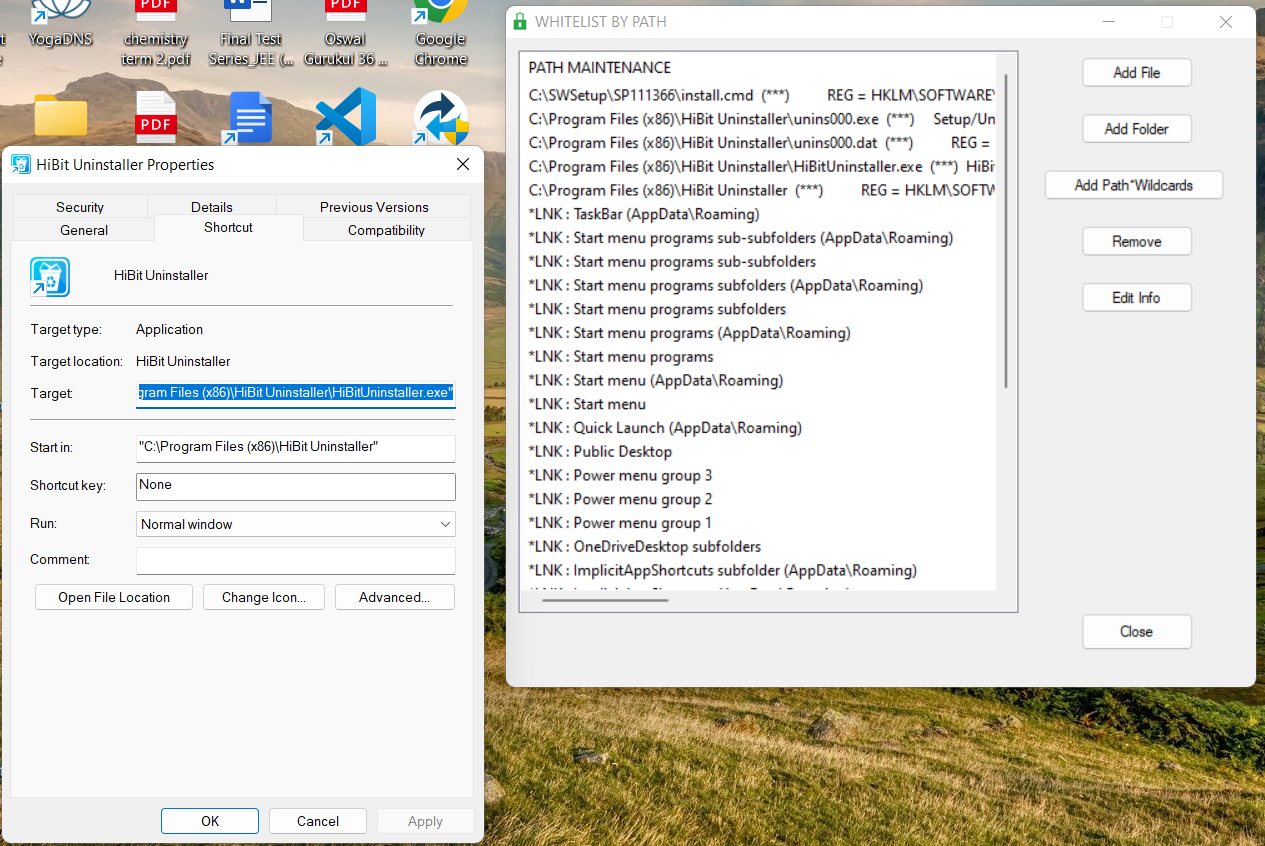Confirm Properties dialog with OK
Image resolution: width=1265 pixels, height=846 pixels.
pyautogui.click(x=210, y=821)
